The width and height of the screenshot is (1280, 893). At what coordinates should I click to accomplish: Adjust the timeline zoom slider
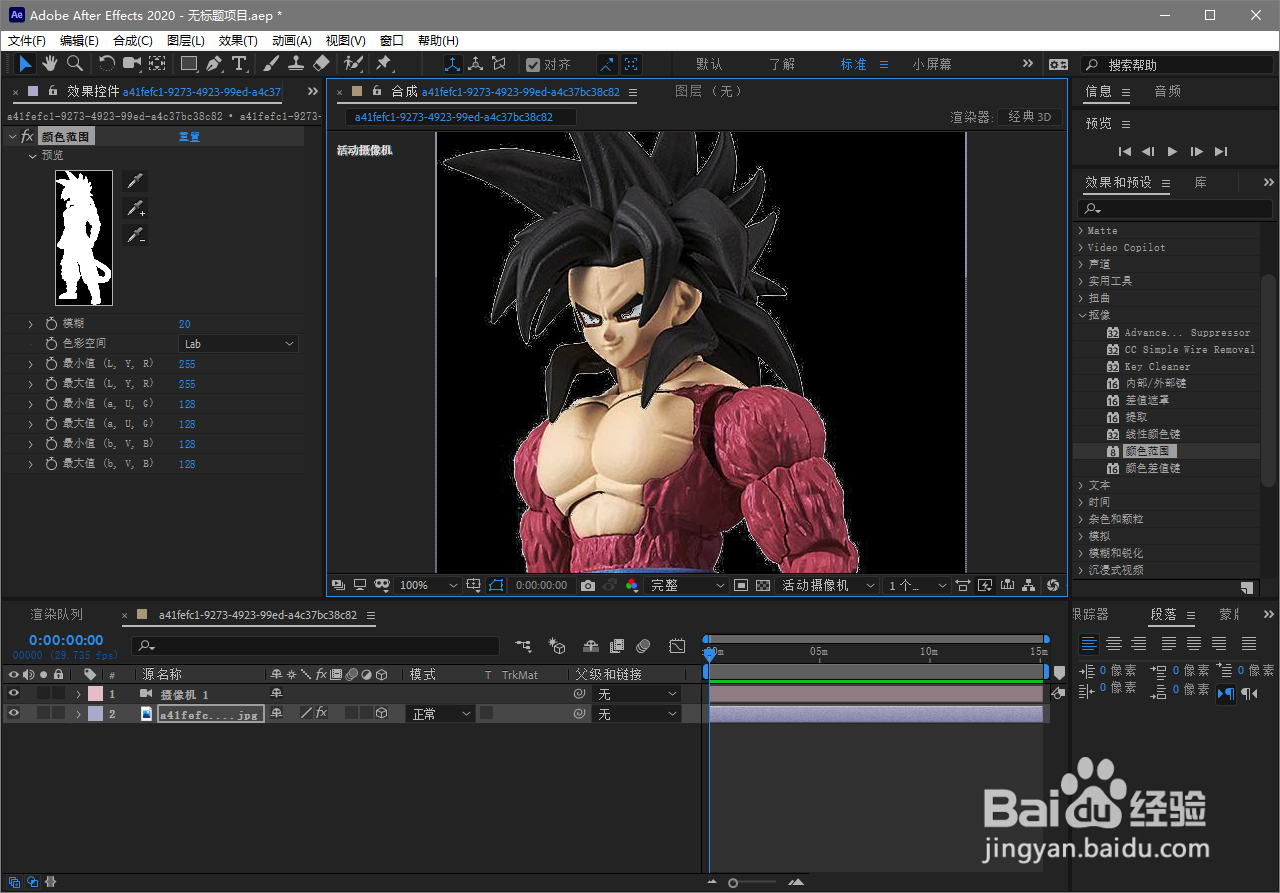pos(733,882)
